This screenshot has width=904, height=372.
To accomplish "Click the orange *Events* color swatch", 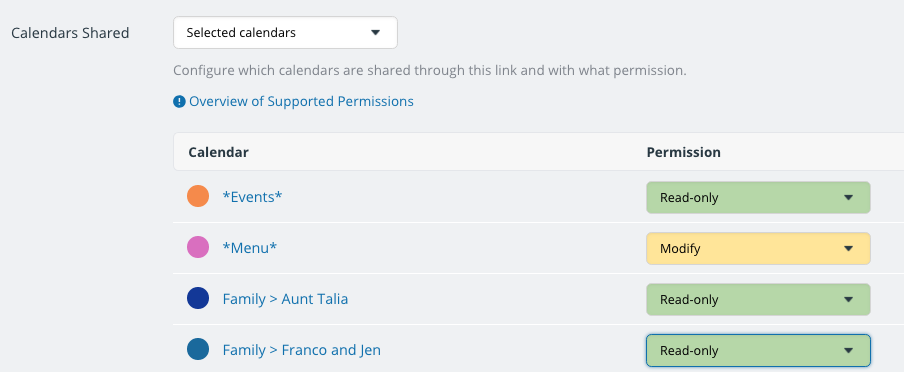I will (198, 196).
